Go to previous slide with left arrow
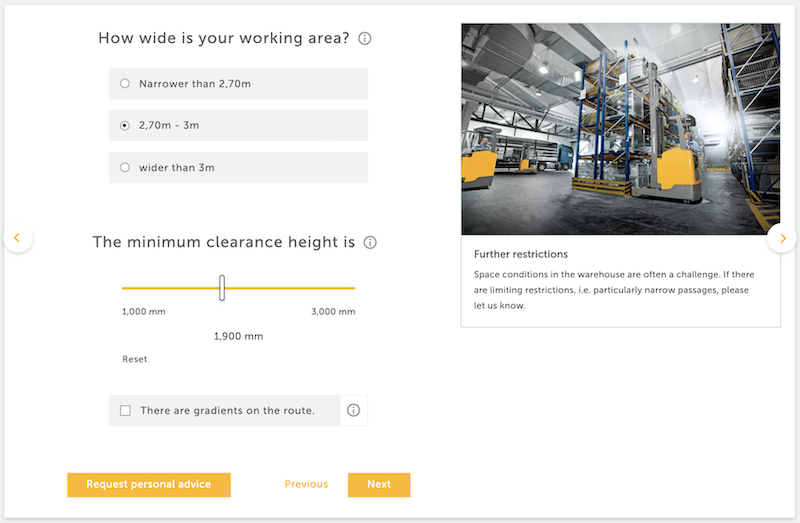 (18, 238)
